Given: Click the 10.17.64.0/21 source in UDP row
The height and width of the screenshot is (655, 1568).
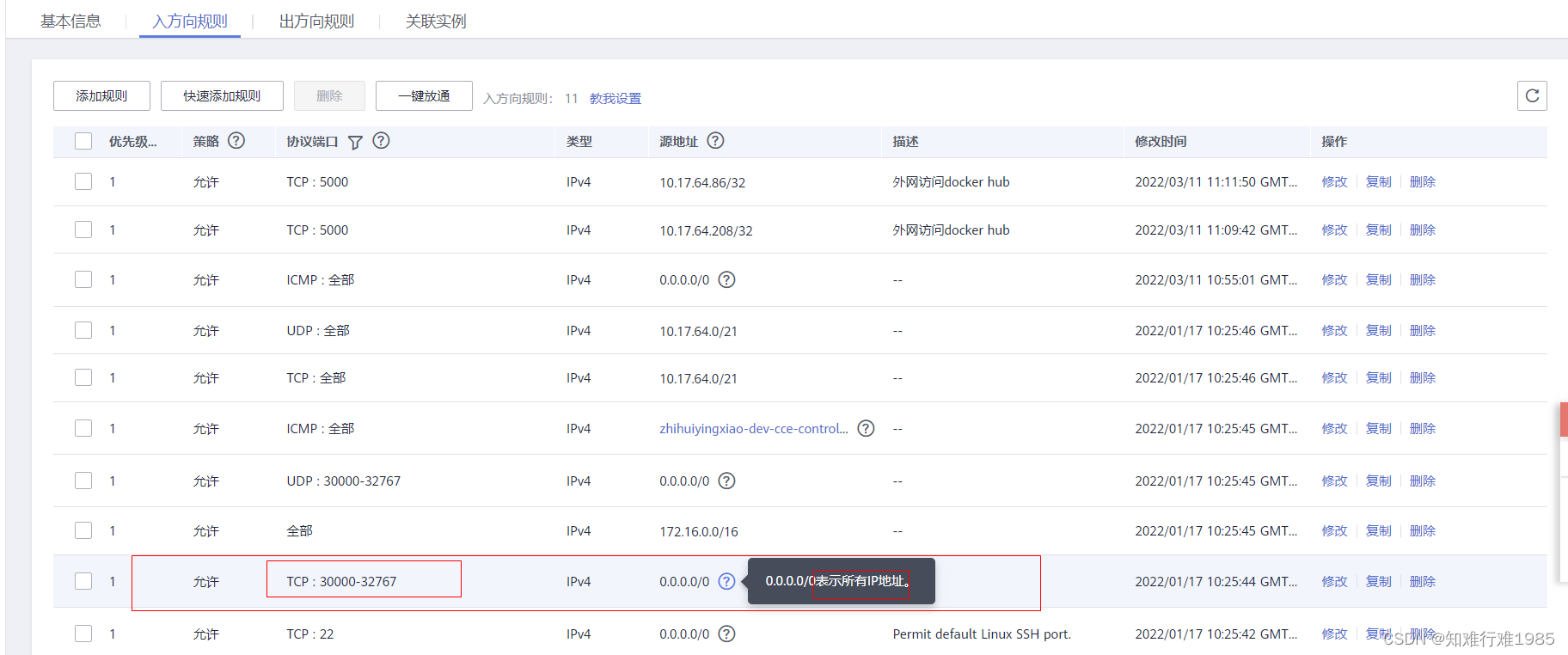Looking at the screenshot, I should tap(698, 331).
